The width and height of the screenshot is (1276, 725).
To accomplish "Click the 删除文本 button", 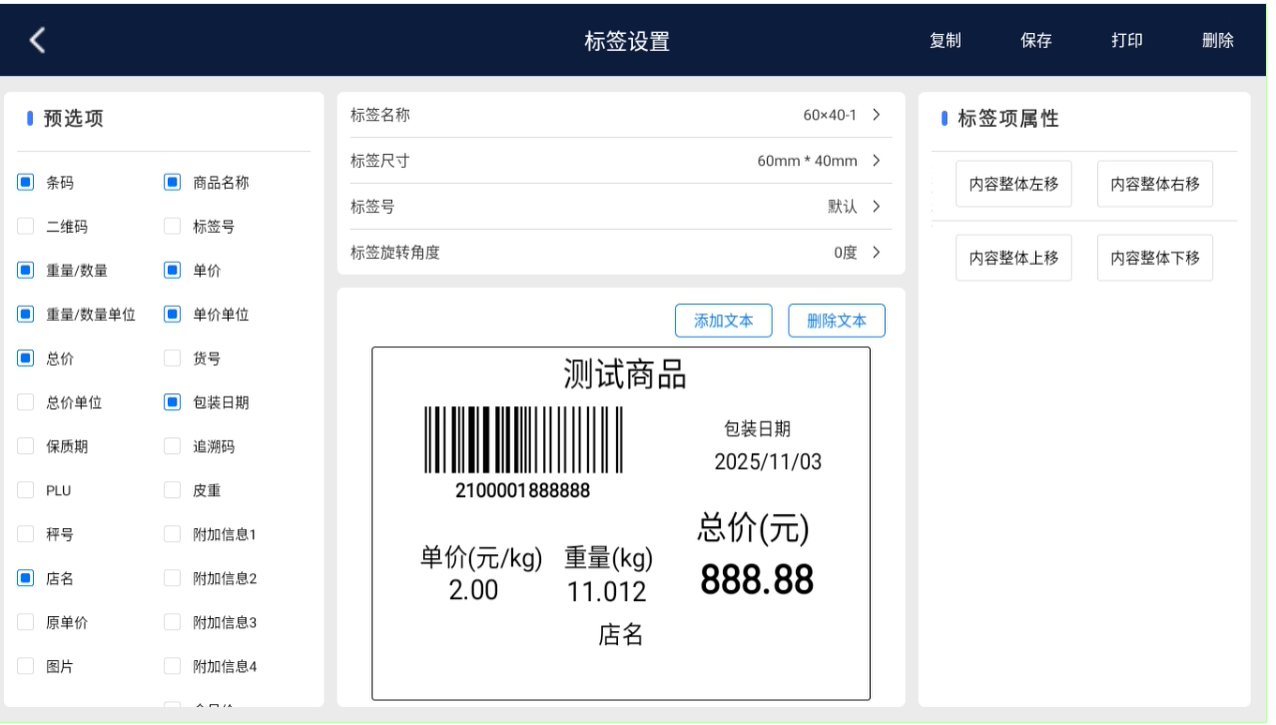I will [837, 321].
